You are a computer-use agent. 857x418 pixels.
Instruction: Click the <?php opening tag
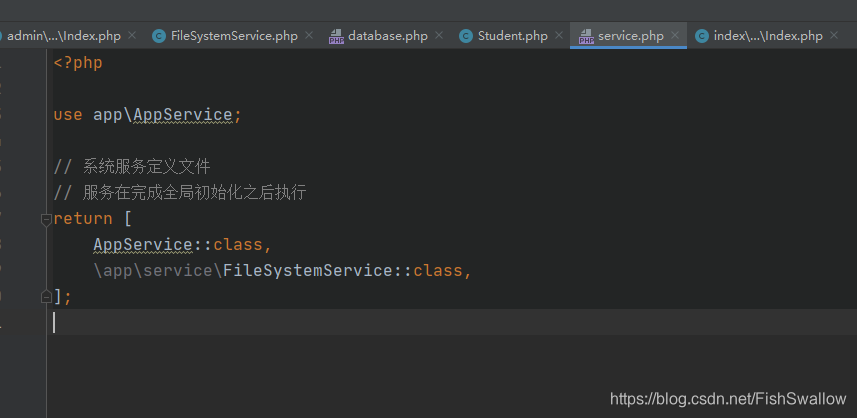pyautogui.click(x=78, y=63)
